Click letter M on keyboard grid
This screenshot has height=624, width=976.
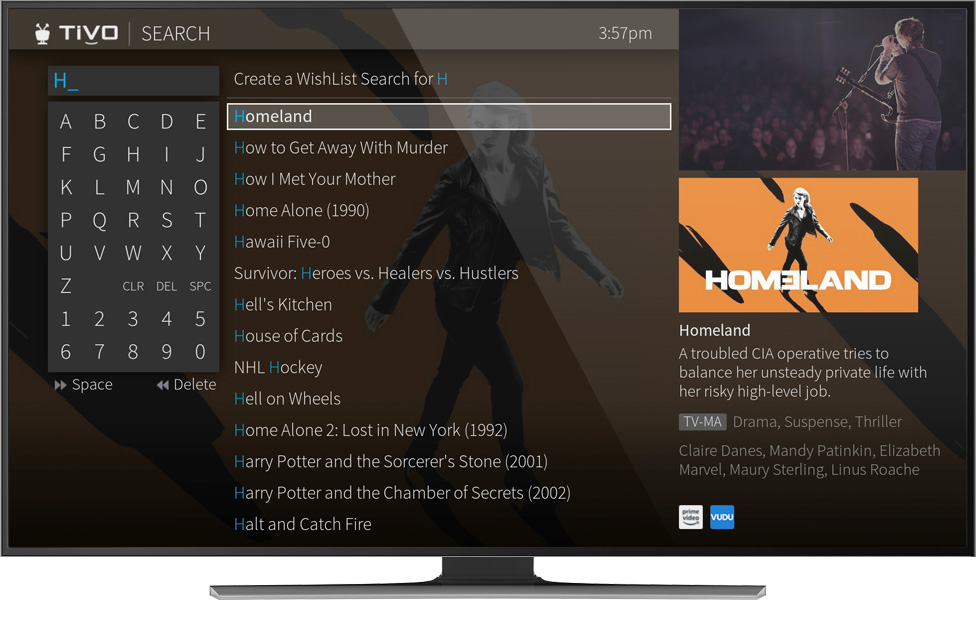pos(133,187)
